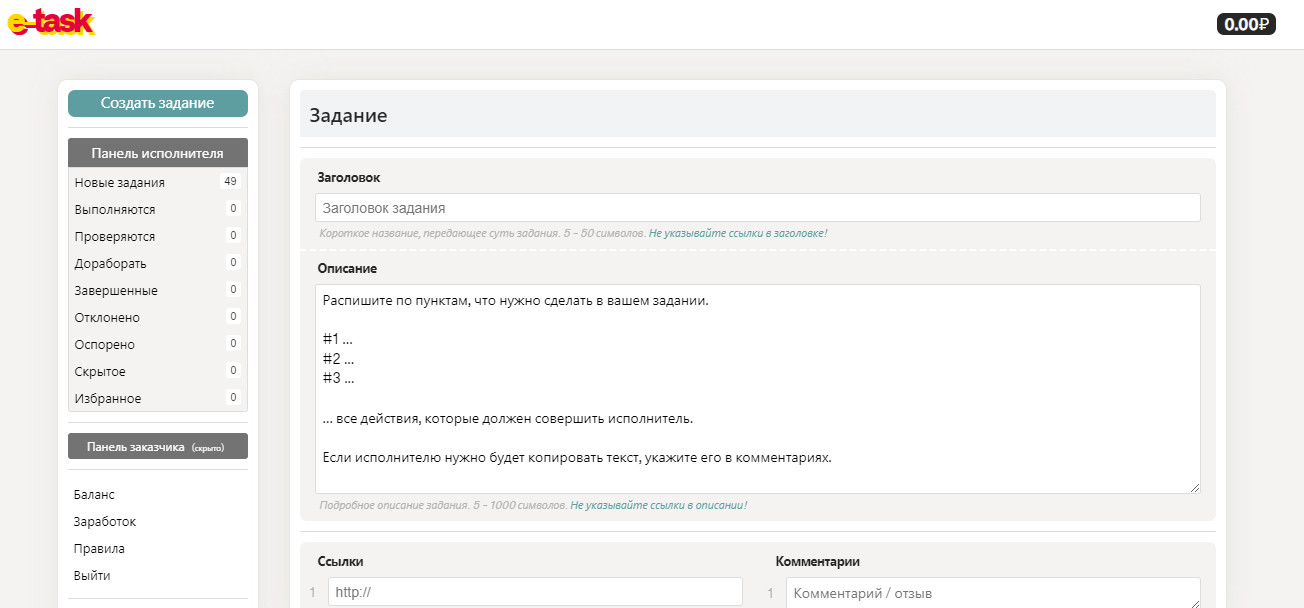Open the Баланс page

pos(94,495)
